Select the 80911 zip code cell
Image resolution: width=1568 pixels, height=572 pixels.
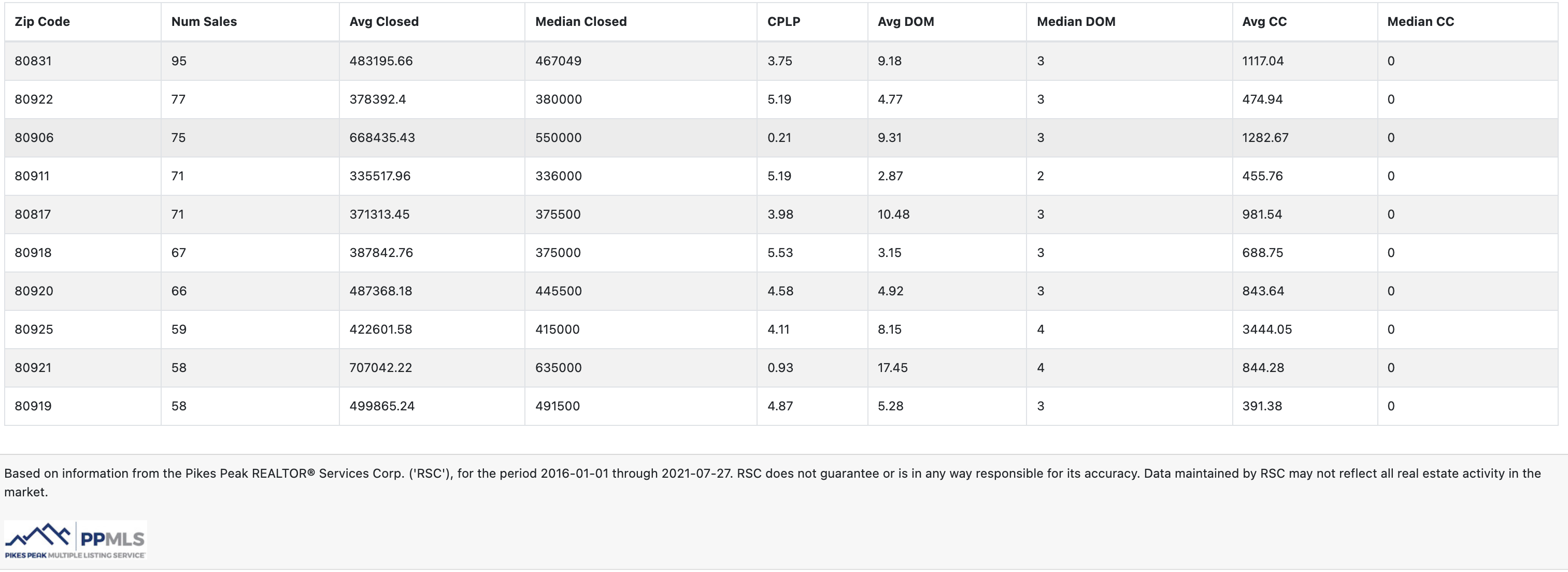(32, 176)
